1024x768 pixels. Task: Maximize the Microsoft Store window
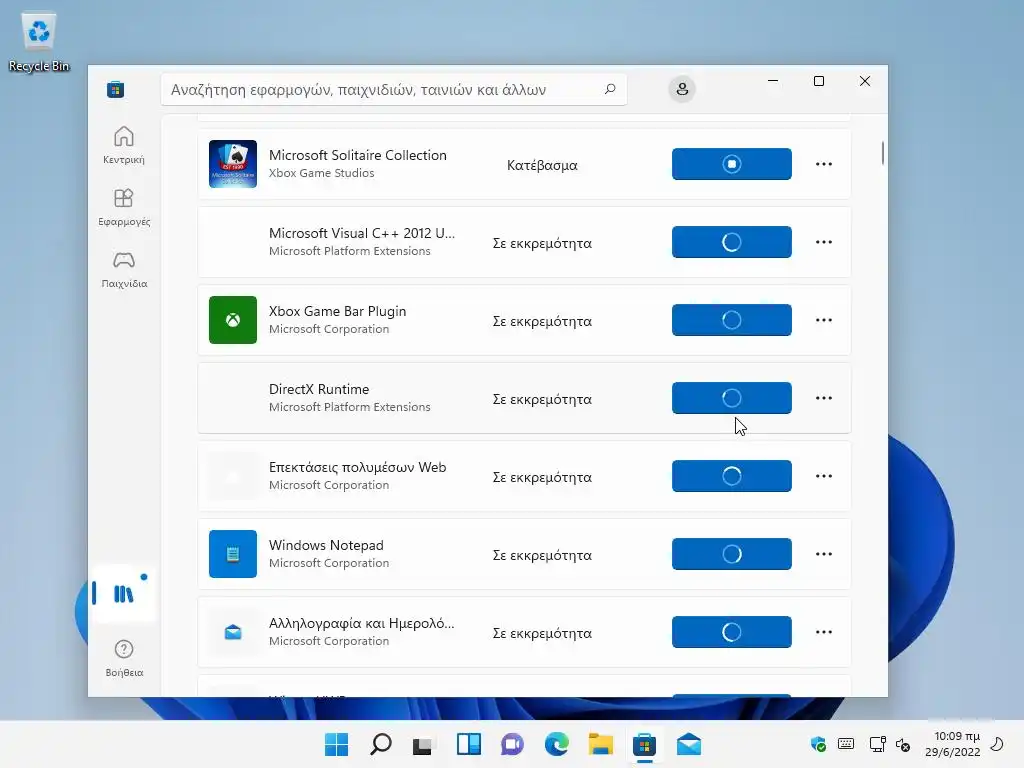pyautogui.click(x=818, y=81)
